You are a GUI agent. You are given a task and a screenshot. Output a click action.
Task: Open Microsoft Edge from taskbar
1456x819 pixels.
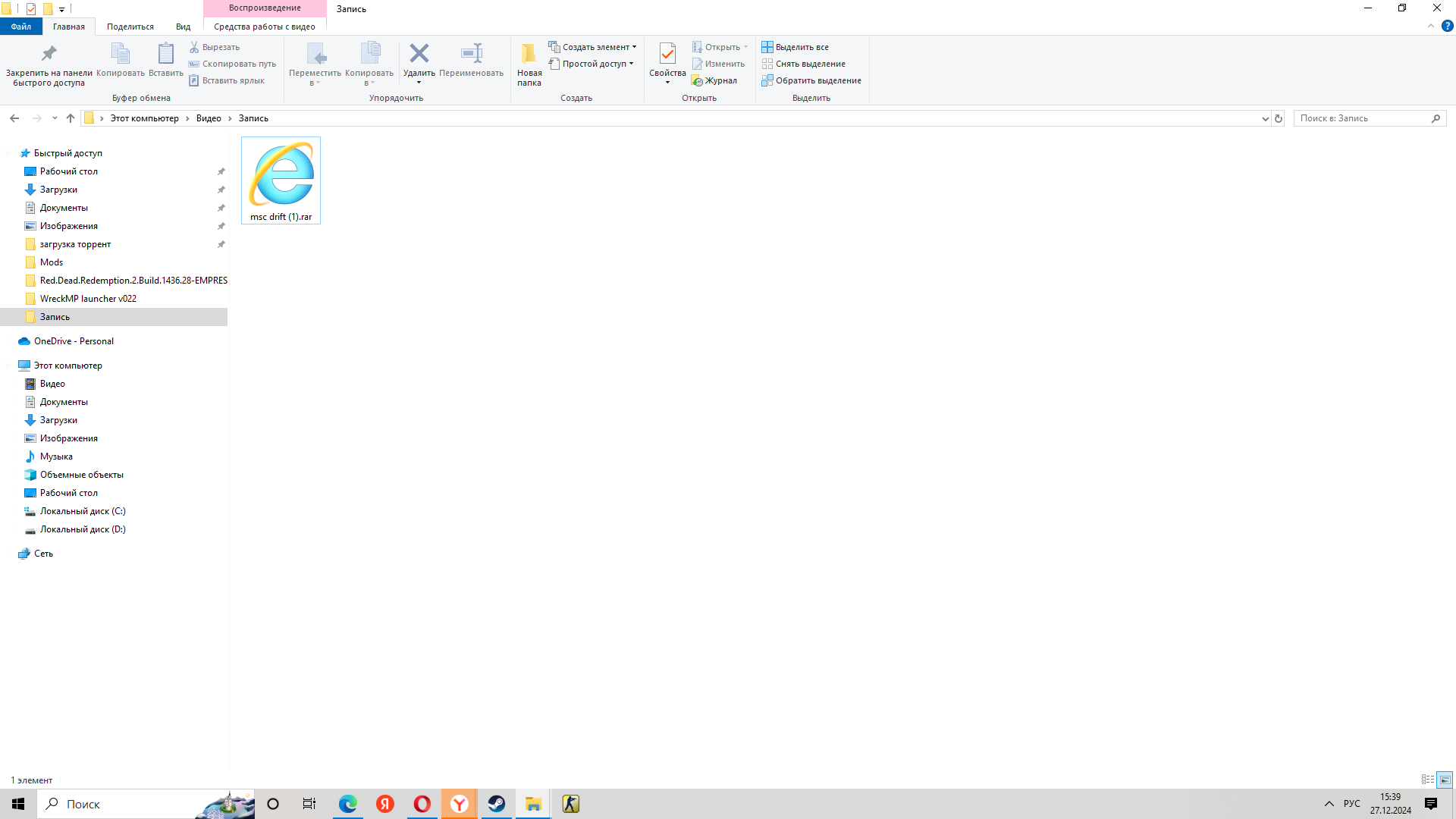pos(347,804)
